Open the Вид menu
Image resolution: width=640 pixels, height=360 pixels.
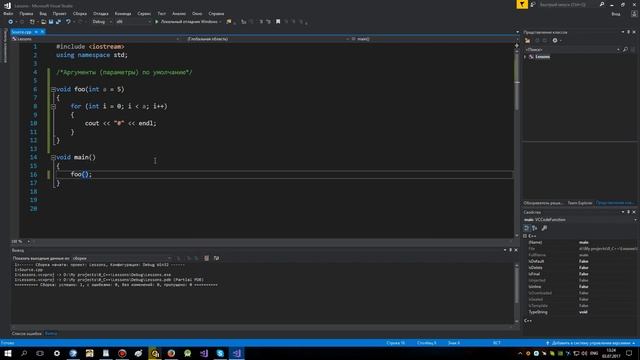(43, 13)
